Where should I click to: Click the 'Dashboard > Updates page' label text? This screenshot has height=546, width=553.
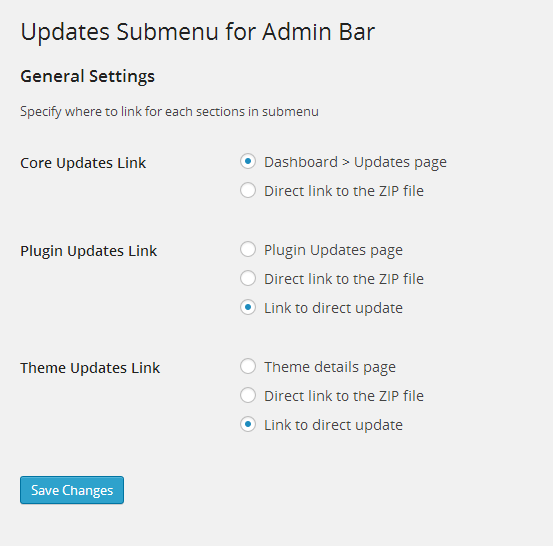coord(355,163)
